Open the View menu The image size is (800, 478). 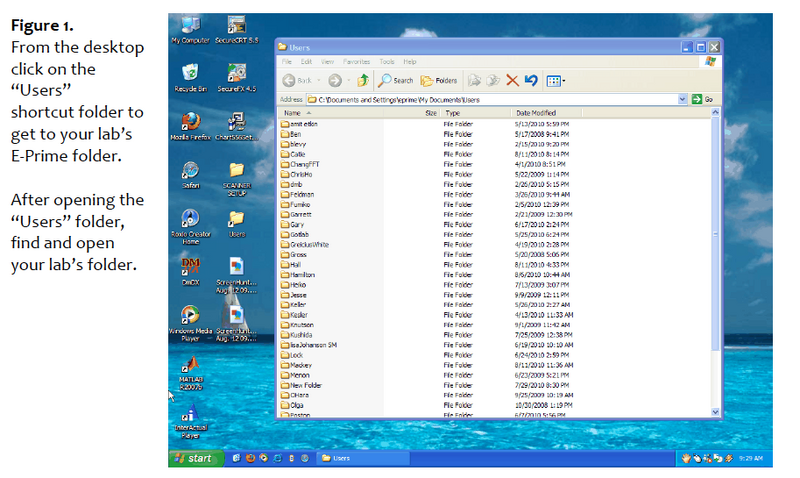tap(328, 62)
